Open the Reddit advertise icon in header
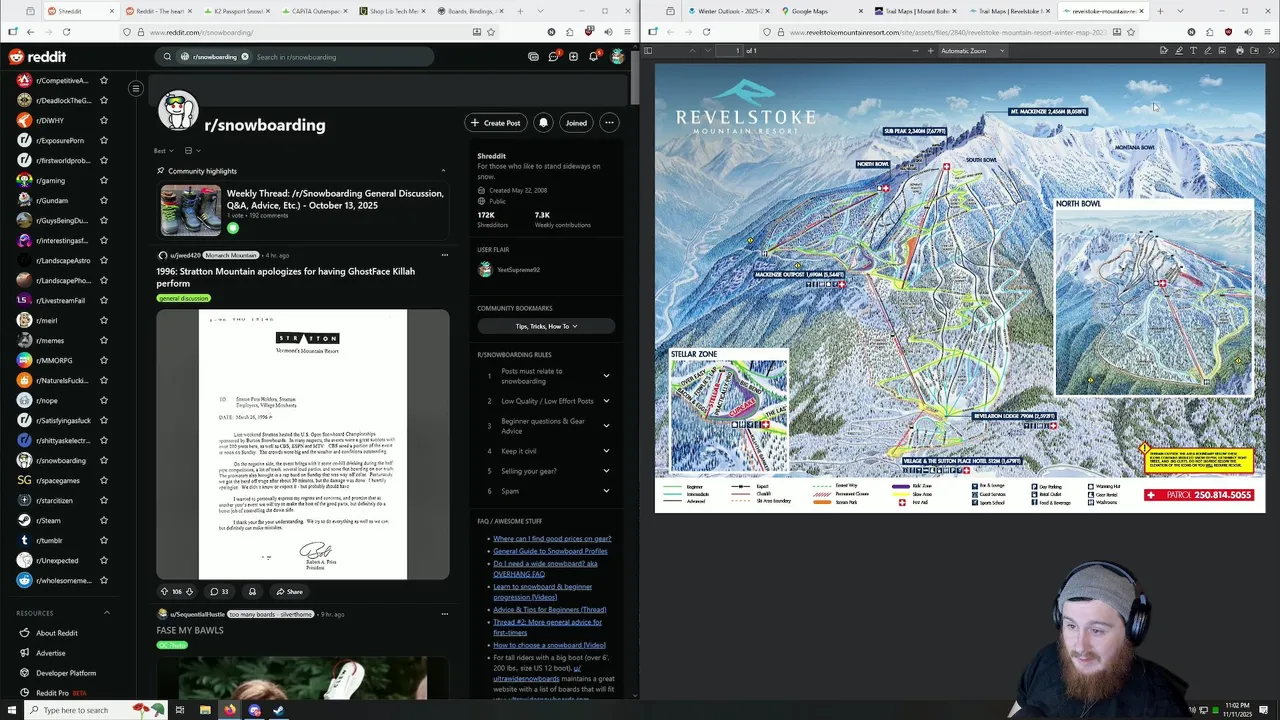 [x=533, y=57]
